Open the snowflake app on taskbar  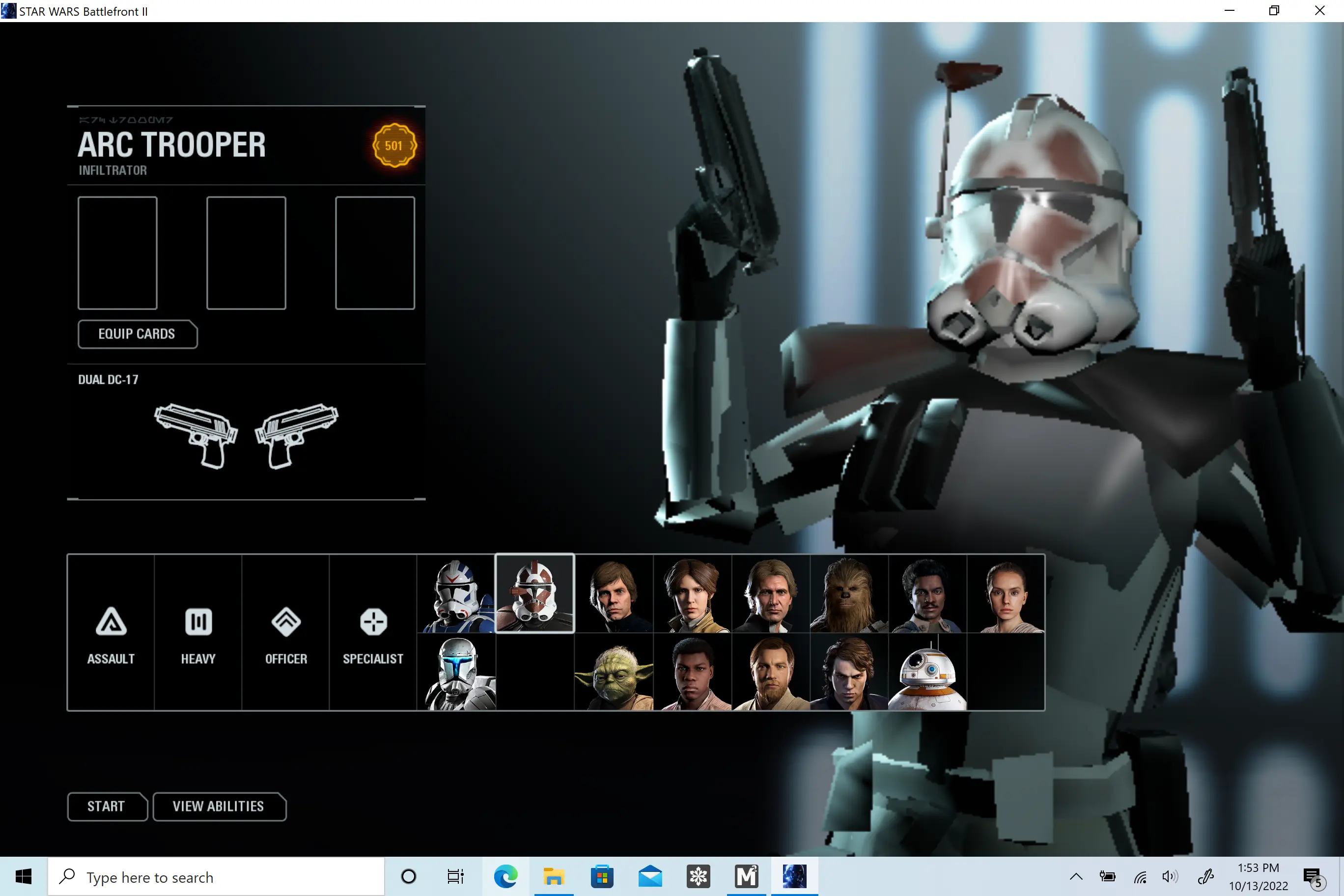tap(699, 876)
